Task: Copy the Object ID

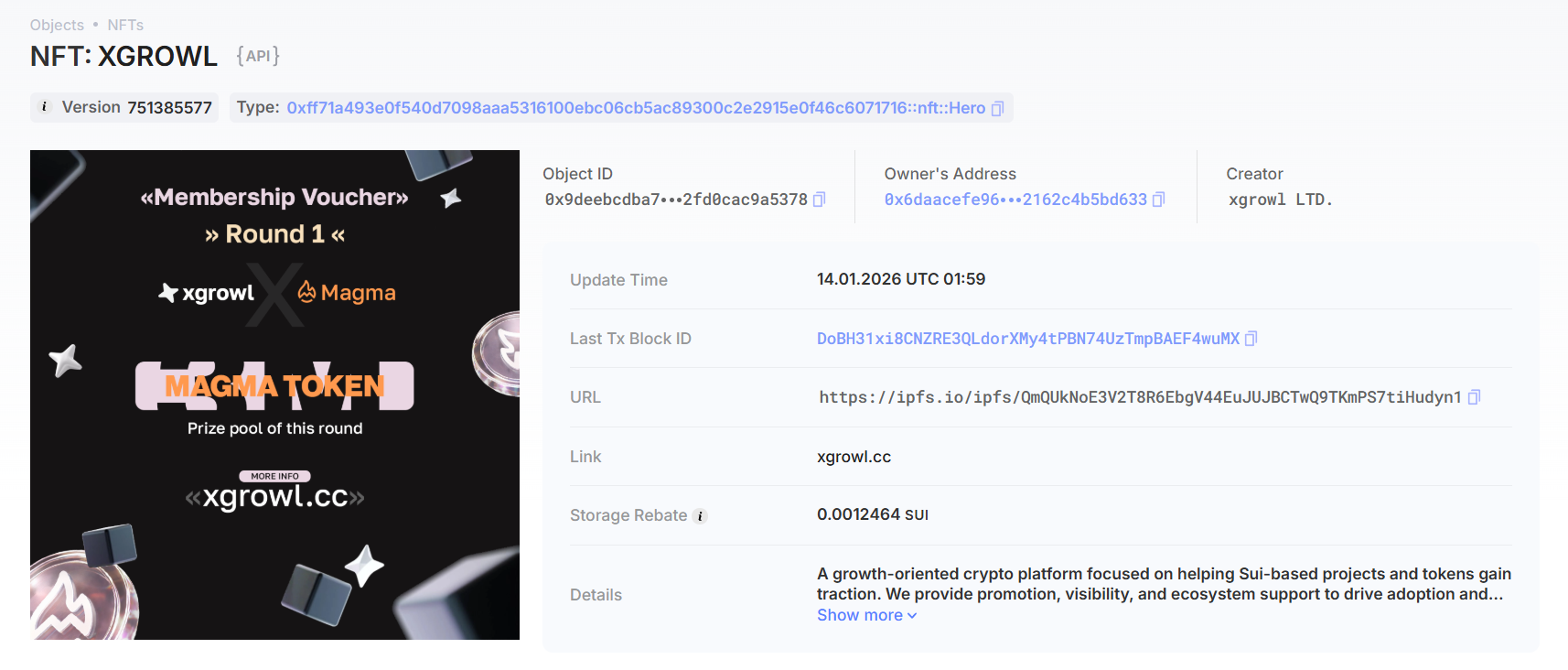Action: point(820,200)
